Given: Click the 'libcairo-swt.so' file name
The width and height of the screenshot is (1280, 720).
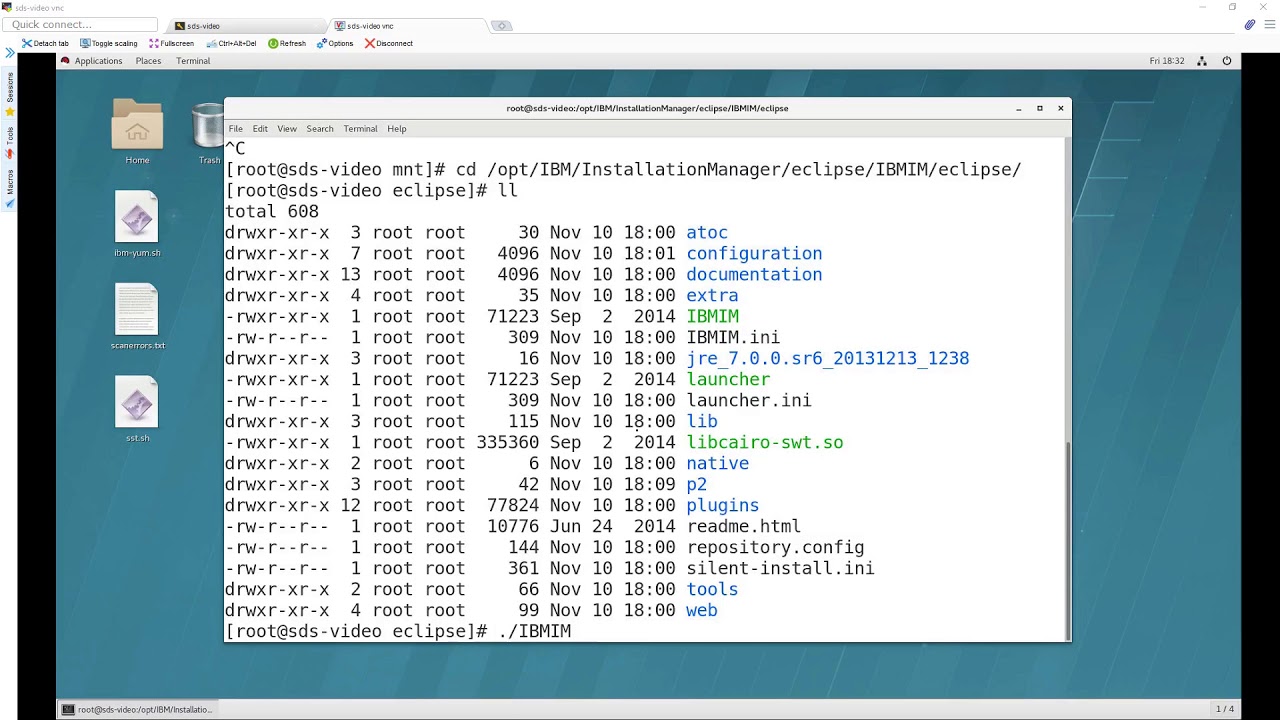Looking at the screenshot, I should click(765, 443).
